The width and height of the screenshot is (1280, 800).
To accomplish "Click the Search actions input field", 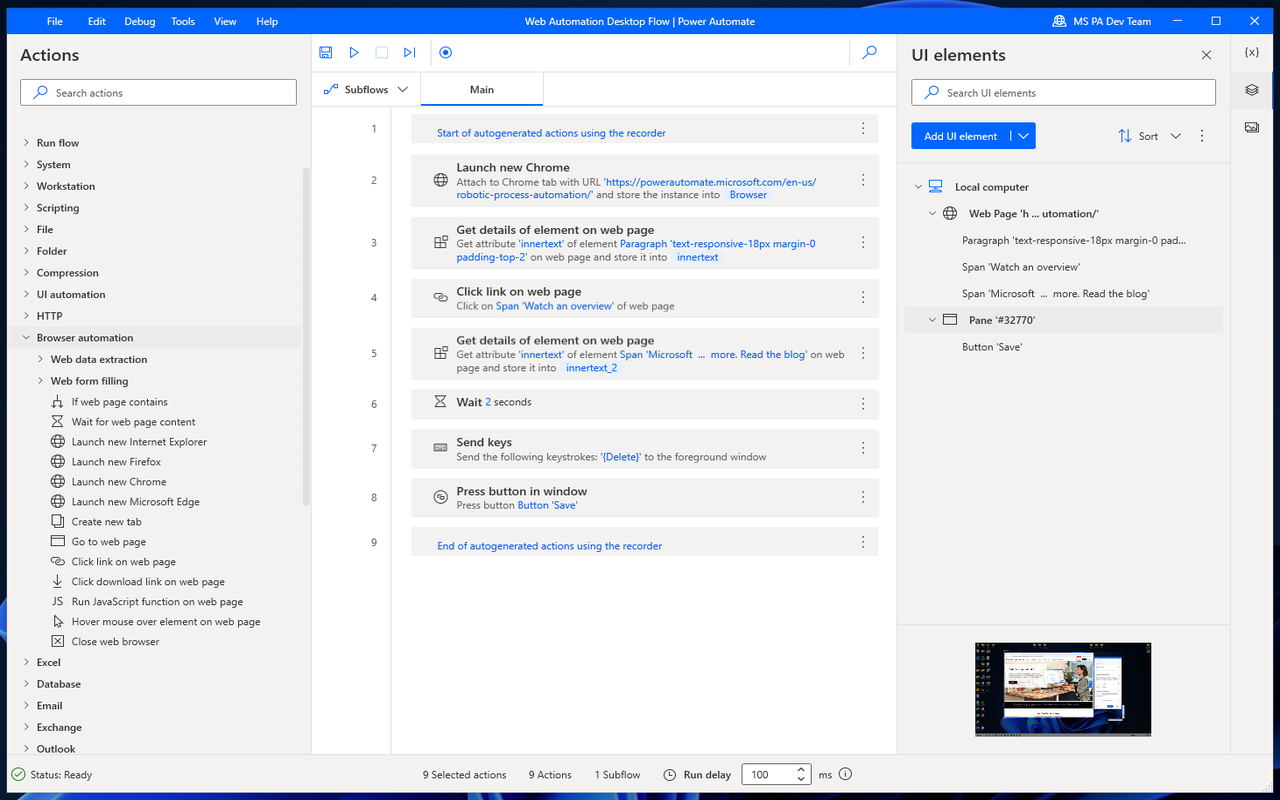I will tap(158, 91).
